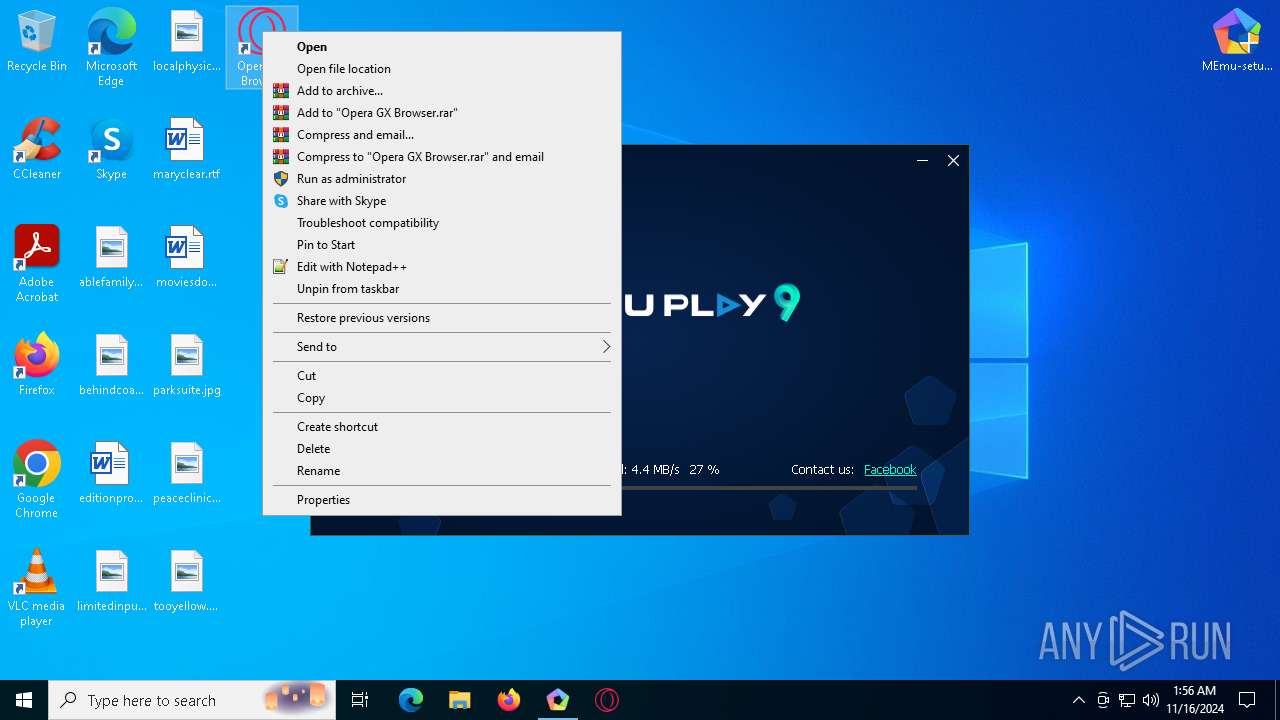Choose Rename in the context menu
Image resolution: width=1280 pixels, height=720 pixels.
coord(441,471)
